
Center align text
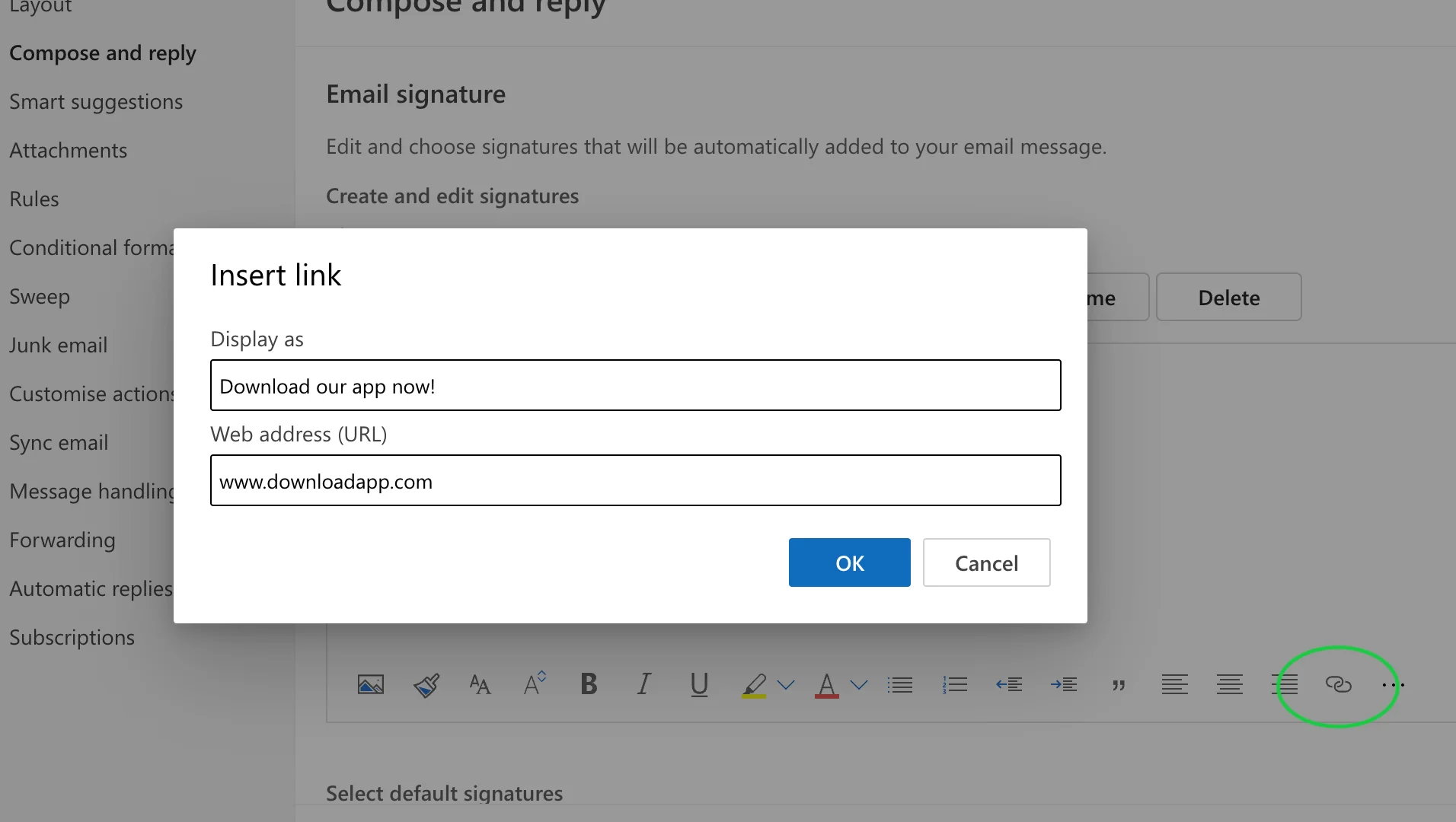pos(1229,685)
